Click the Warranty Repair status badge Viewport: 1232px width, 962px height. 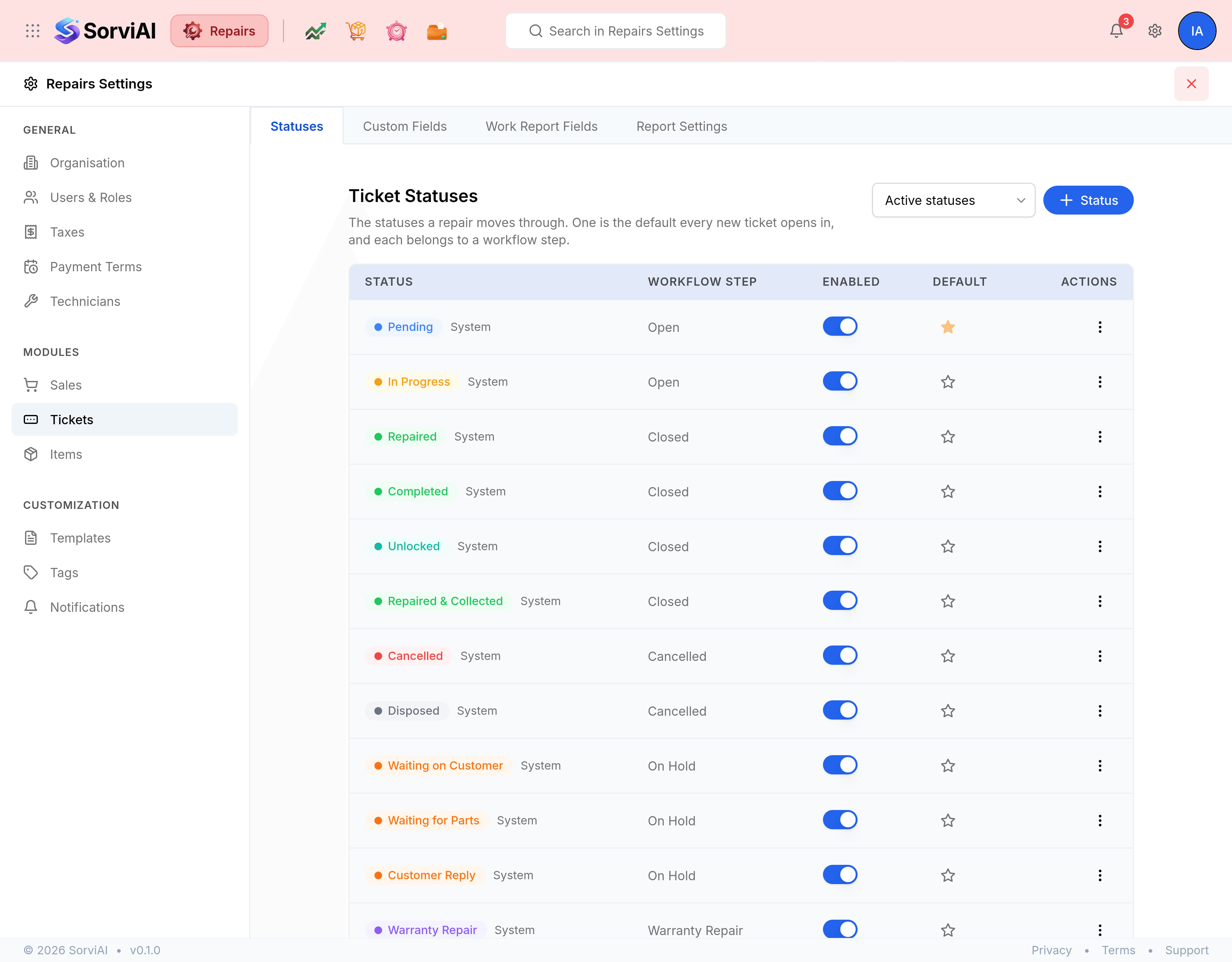[x=426, y=931]
